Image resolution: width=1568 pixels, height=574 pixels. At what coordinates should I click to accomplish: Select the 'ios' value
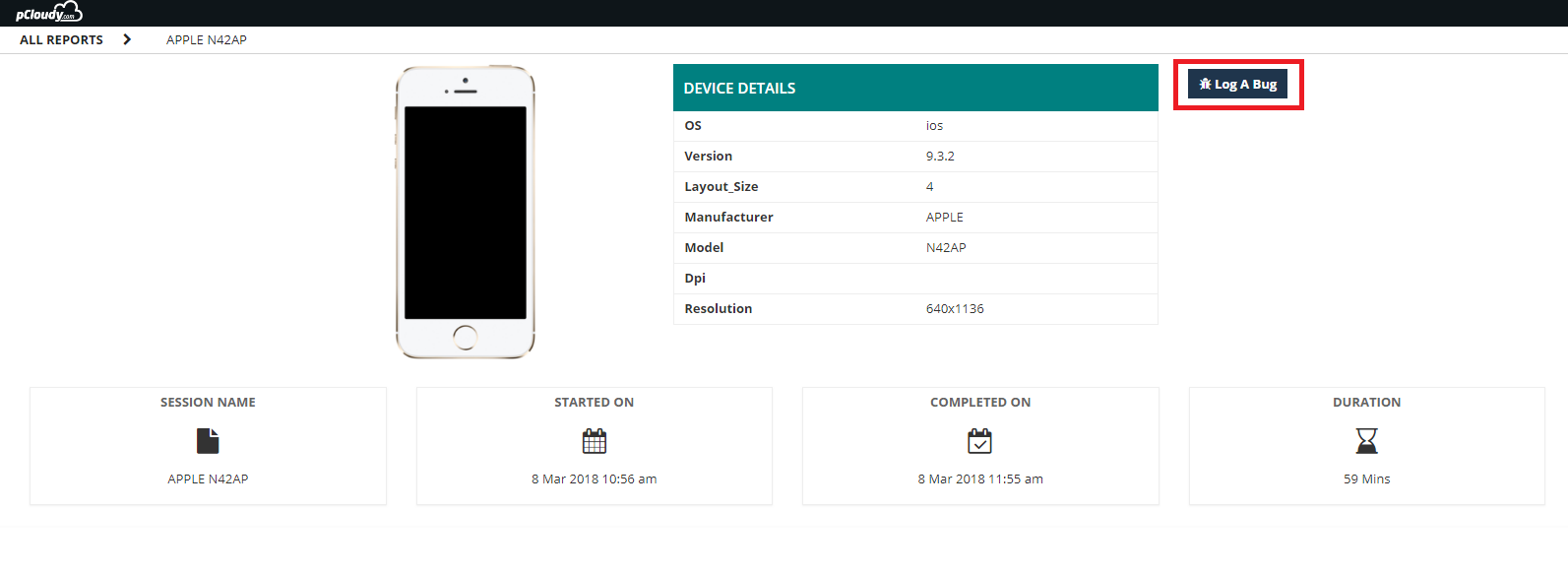pos(934,126)
